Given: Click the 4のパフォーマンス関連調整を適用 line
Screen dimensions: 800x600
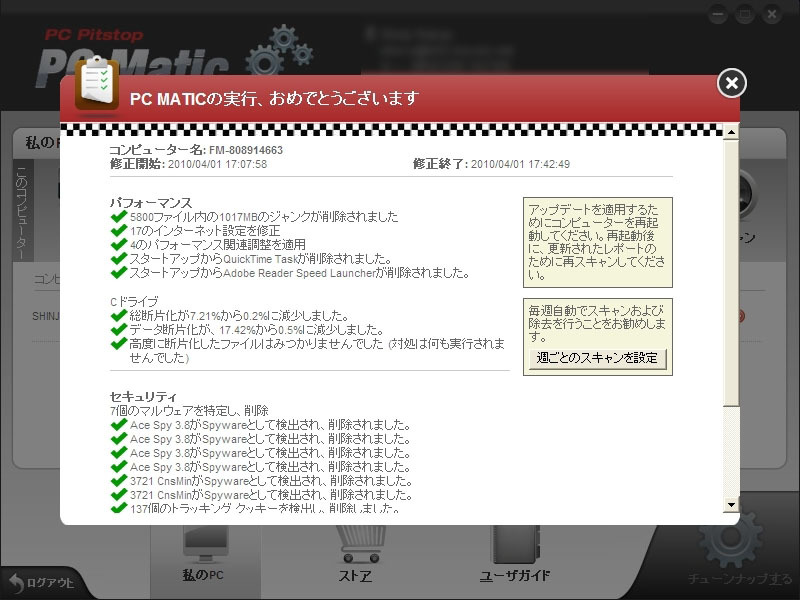Looking at the screenshot, I should point(217,245).
